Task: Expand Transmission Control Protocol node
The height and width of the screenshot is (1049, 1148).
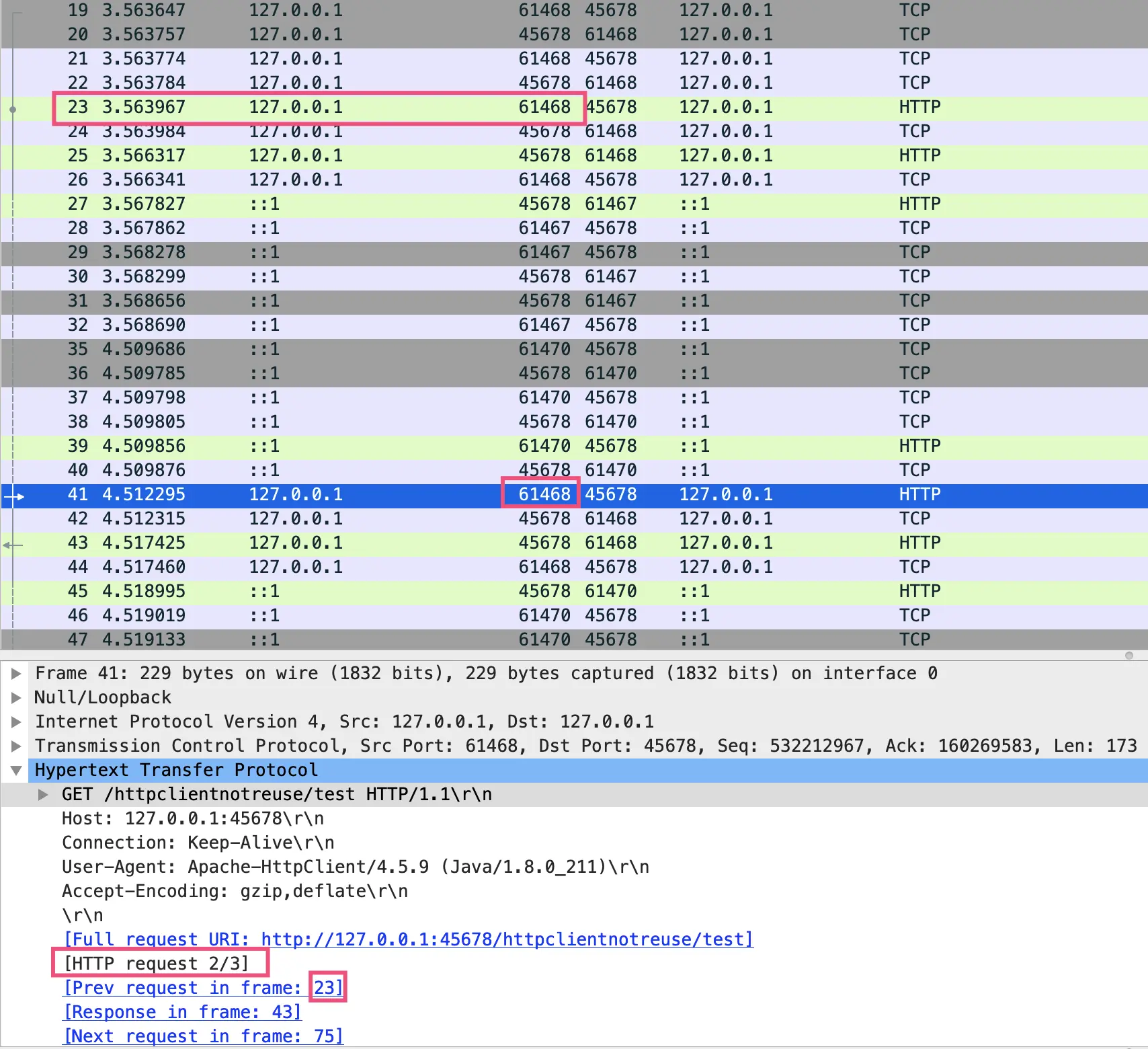Action: (16, 746)
